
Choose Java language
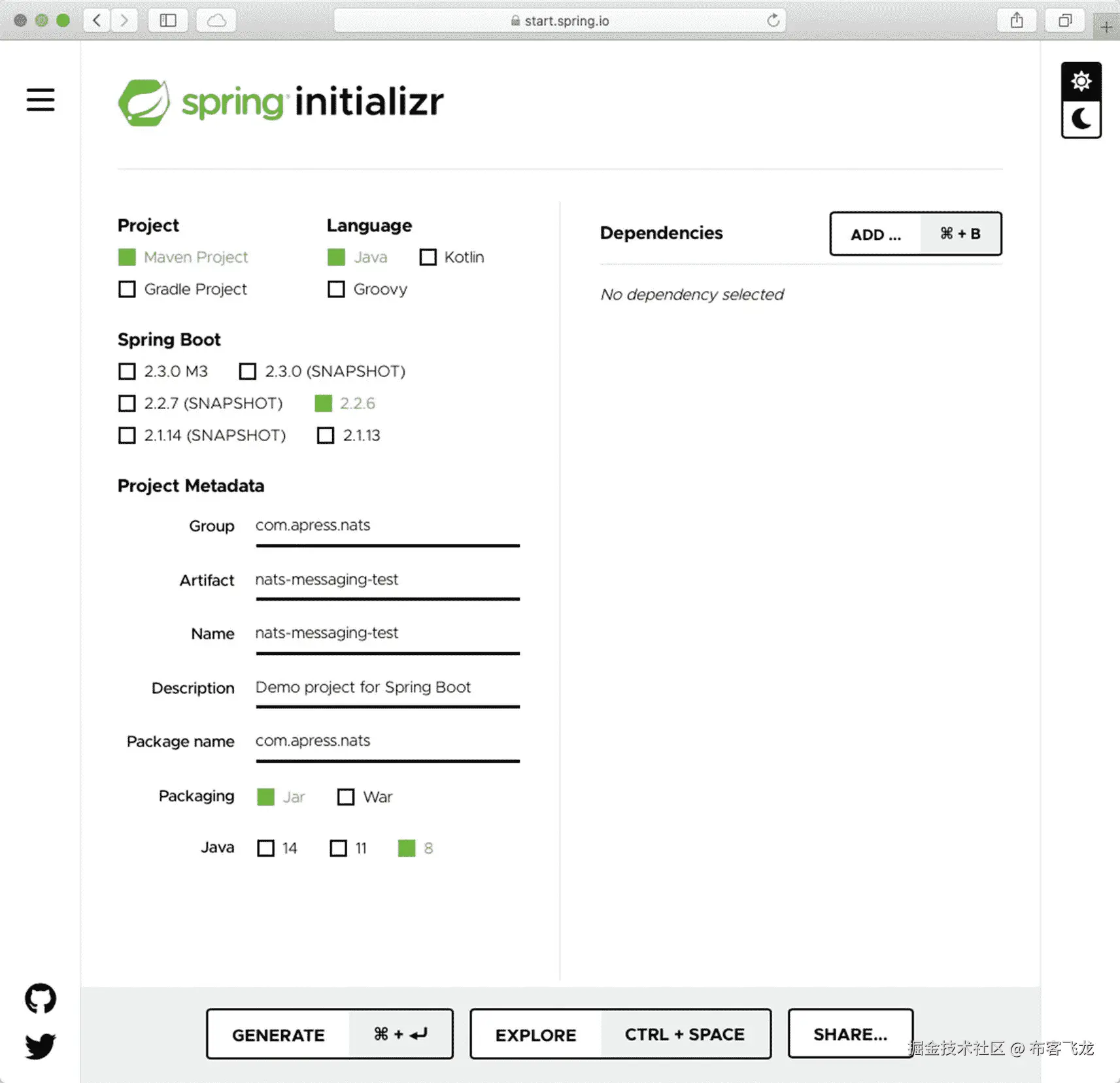click(x=358, y=257)
